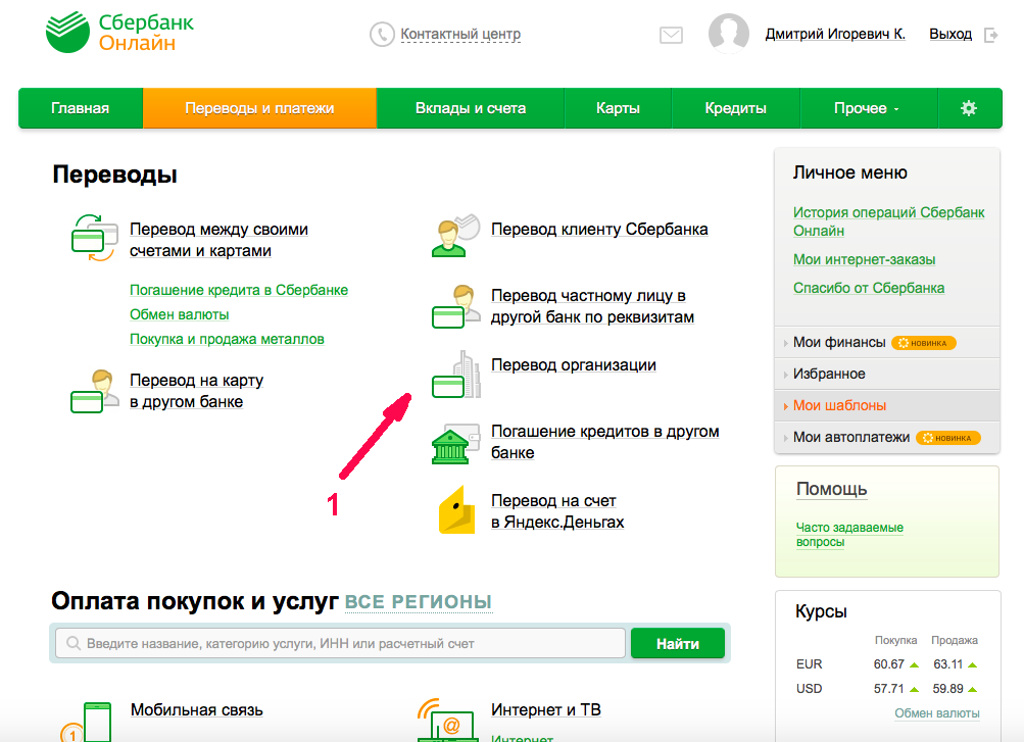Open the Вклады и счета tab
The image size is (1024, 742).
coord(470,108)
